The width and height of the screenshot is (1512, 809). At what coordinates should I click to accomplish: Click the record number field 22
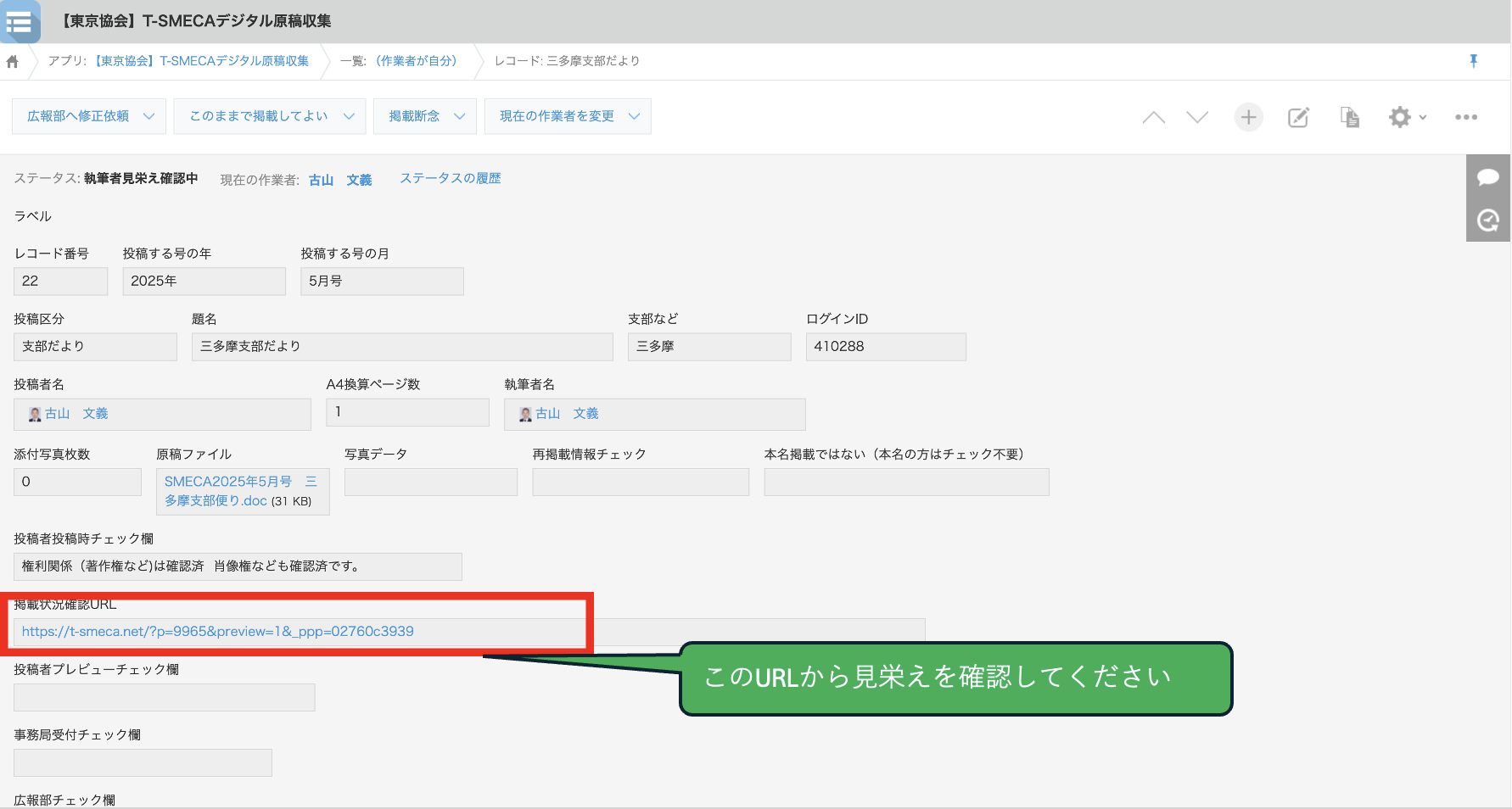[61, 282]
